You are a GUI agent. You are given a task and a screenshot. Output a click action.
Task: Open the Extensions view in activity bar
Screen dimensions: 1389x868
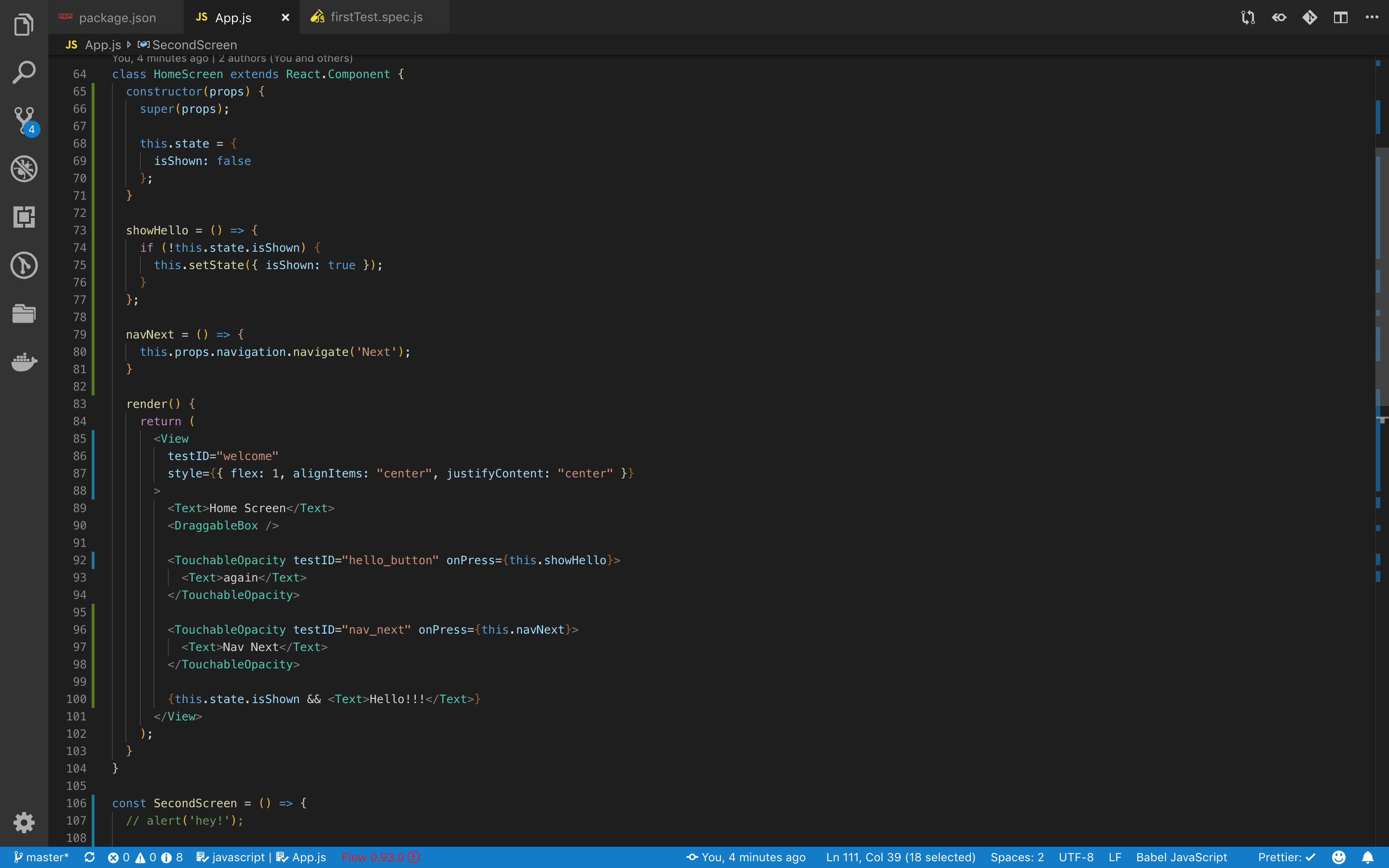[x=24, y=217]
